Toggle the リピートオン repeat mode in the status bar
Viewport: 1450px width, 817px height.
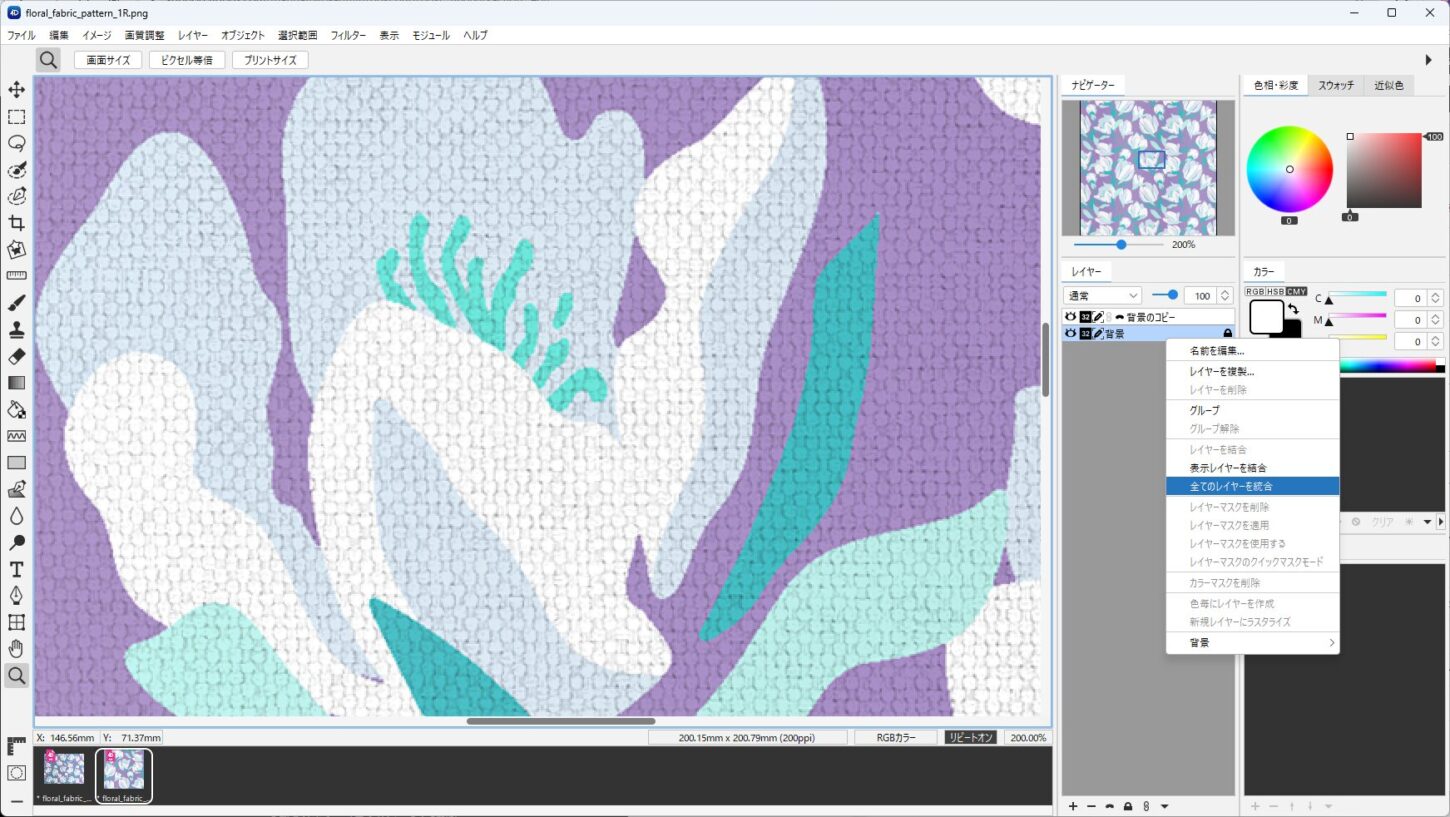point(970,737)
